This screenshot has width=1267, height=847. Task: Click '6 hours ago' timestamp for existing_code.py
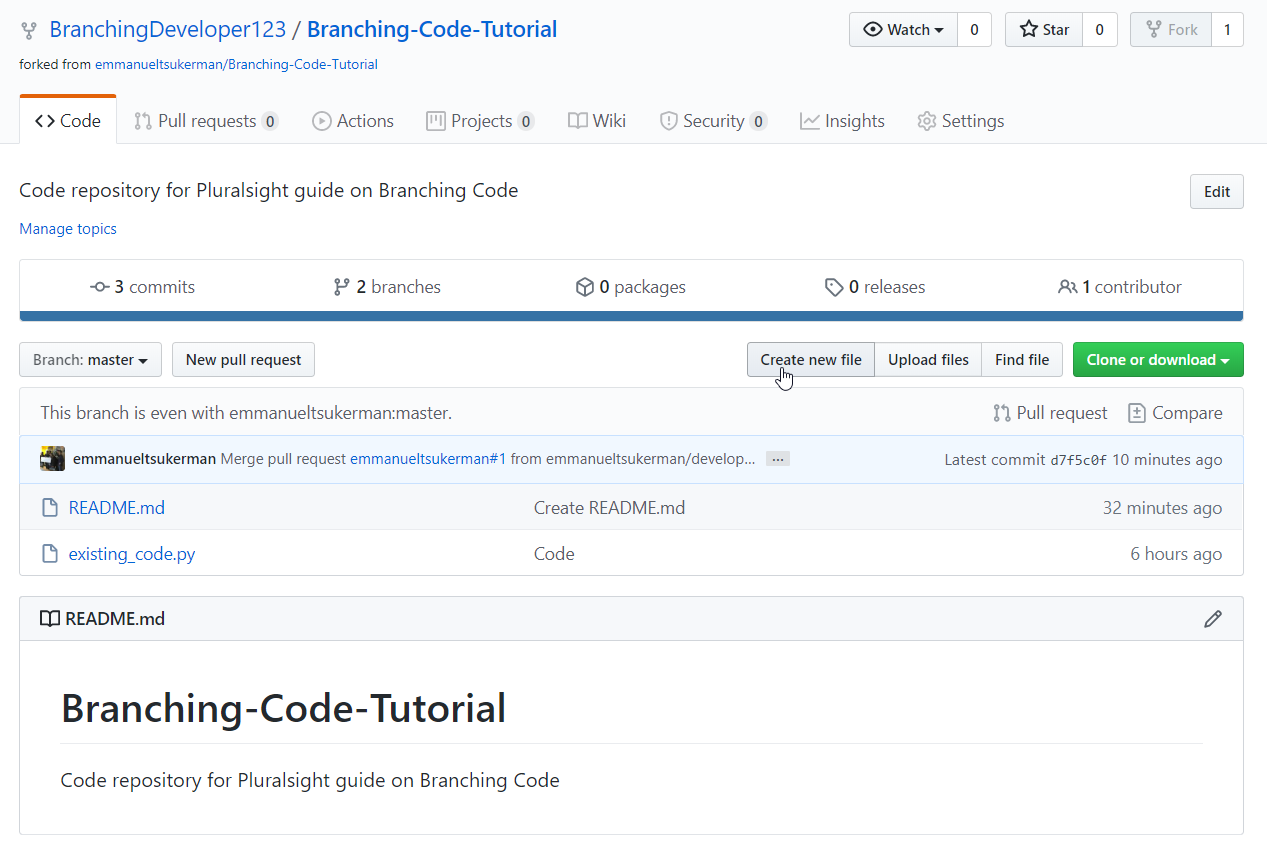[x=1176, y=554]
